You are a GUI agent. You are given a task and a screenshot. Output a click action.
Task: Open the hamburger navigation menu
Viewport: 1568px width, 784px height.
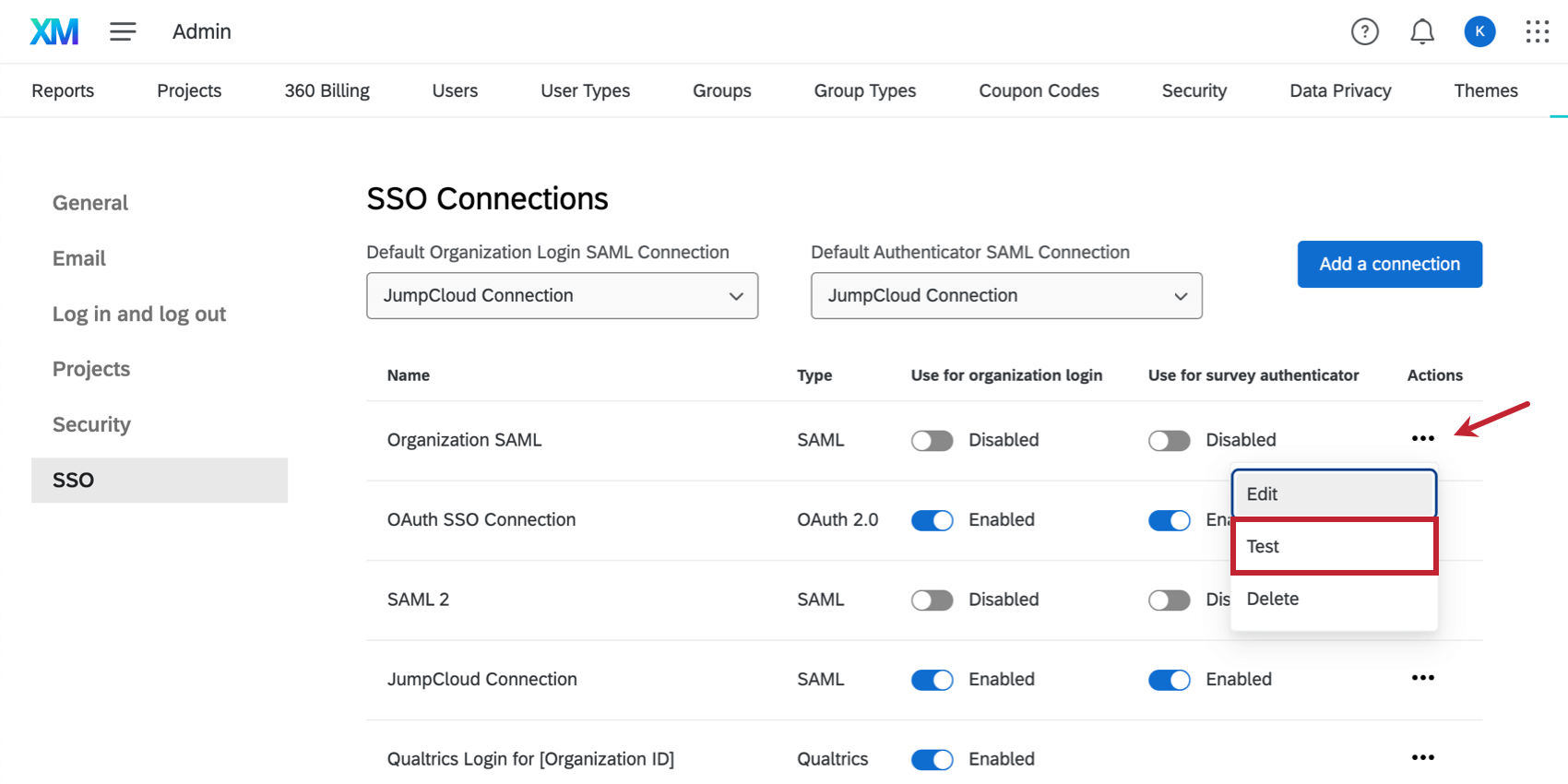pyautogui.click(x=123, y=31)
